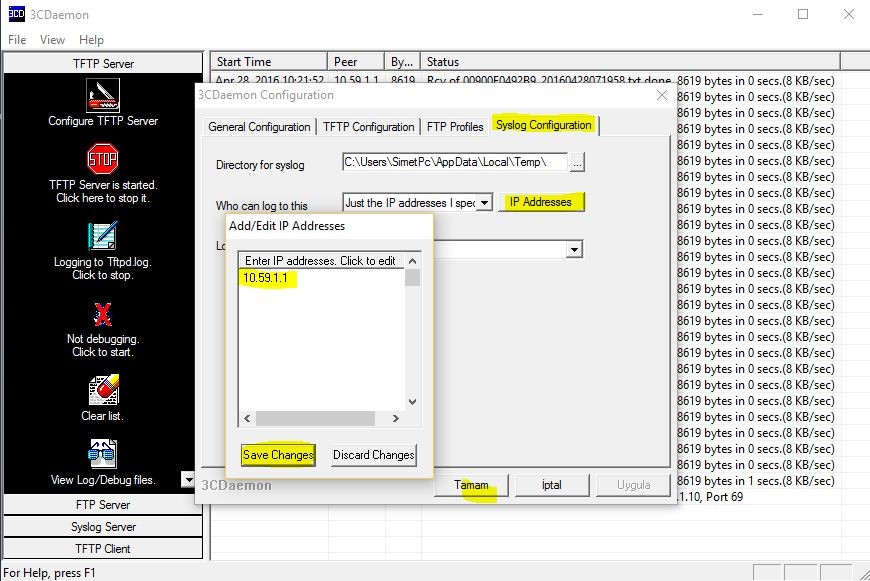Open the General Configuration tab

point(259,127)
